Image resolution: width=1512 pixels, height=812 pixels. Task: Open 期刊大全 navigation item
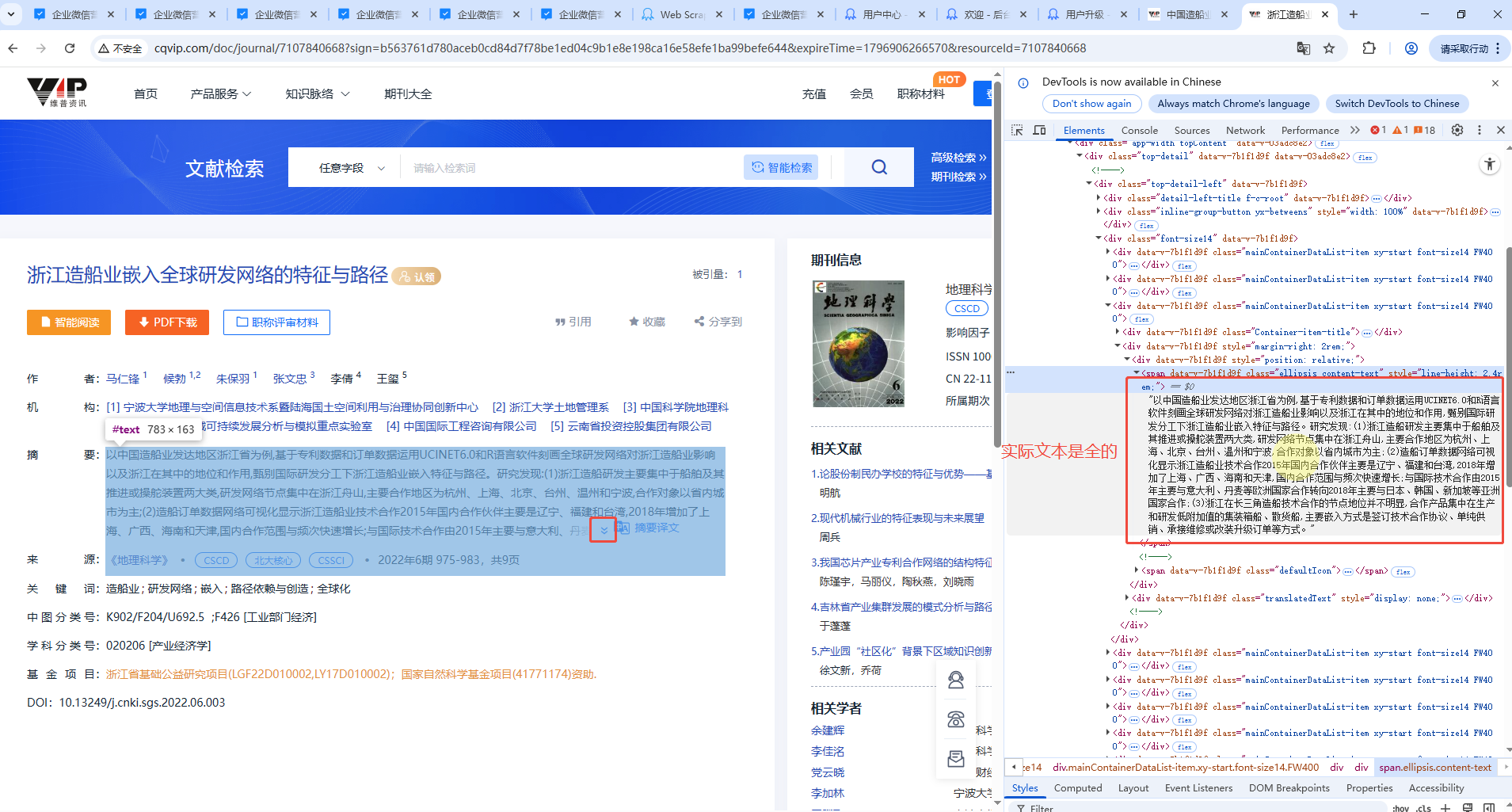(x=408, y=94)
